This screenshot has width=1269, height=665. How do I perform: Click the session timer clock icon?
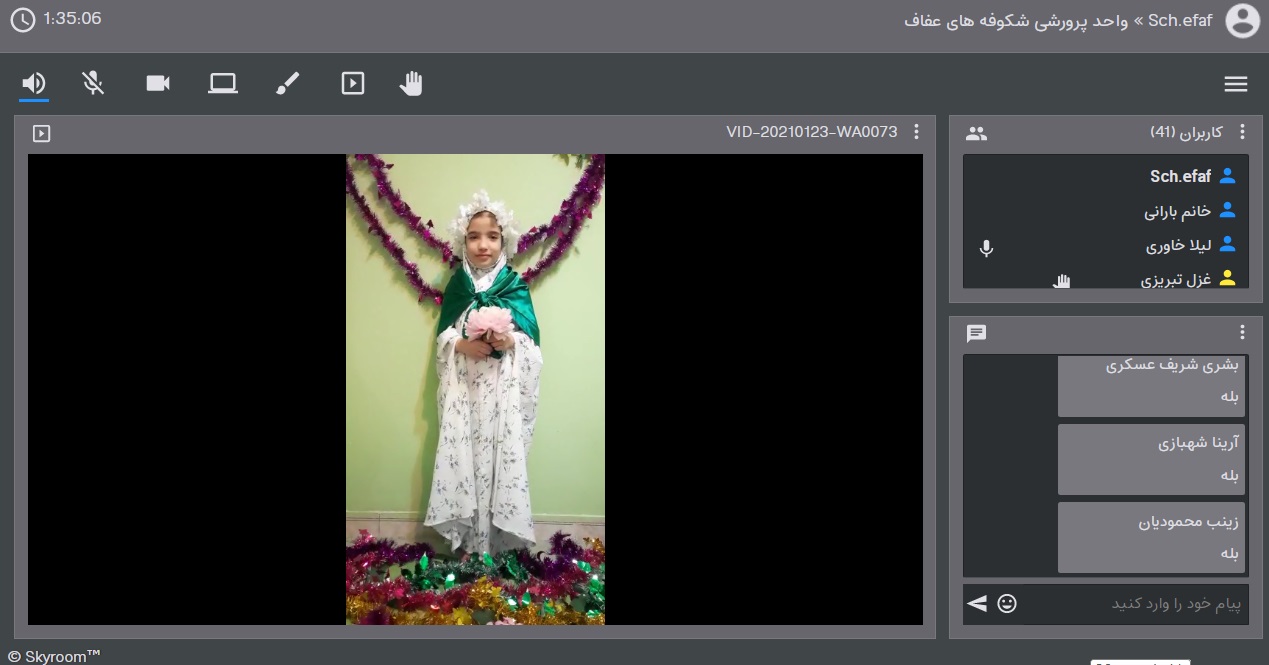point(22,20)
